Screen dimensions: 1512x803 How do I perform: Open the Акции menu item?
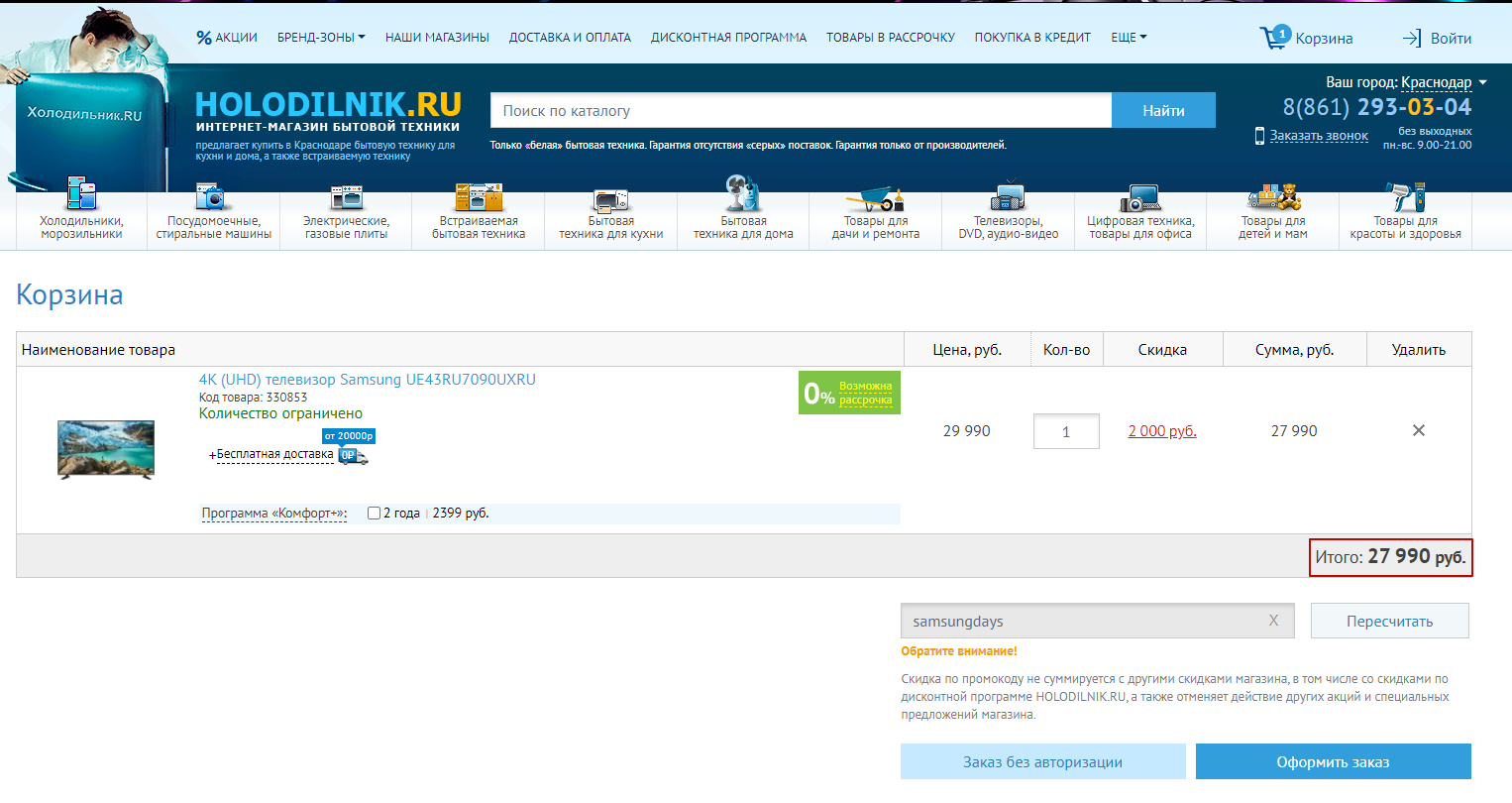pyautogui.click(x=227, y=38)
